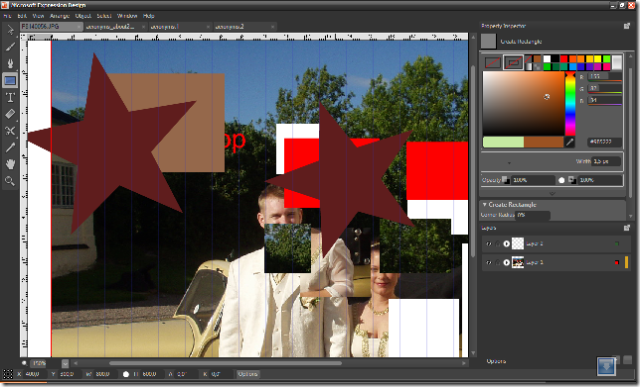Click the hex color value field
The image size is (640, 387).
604,142
